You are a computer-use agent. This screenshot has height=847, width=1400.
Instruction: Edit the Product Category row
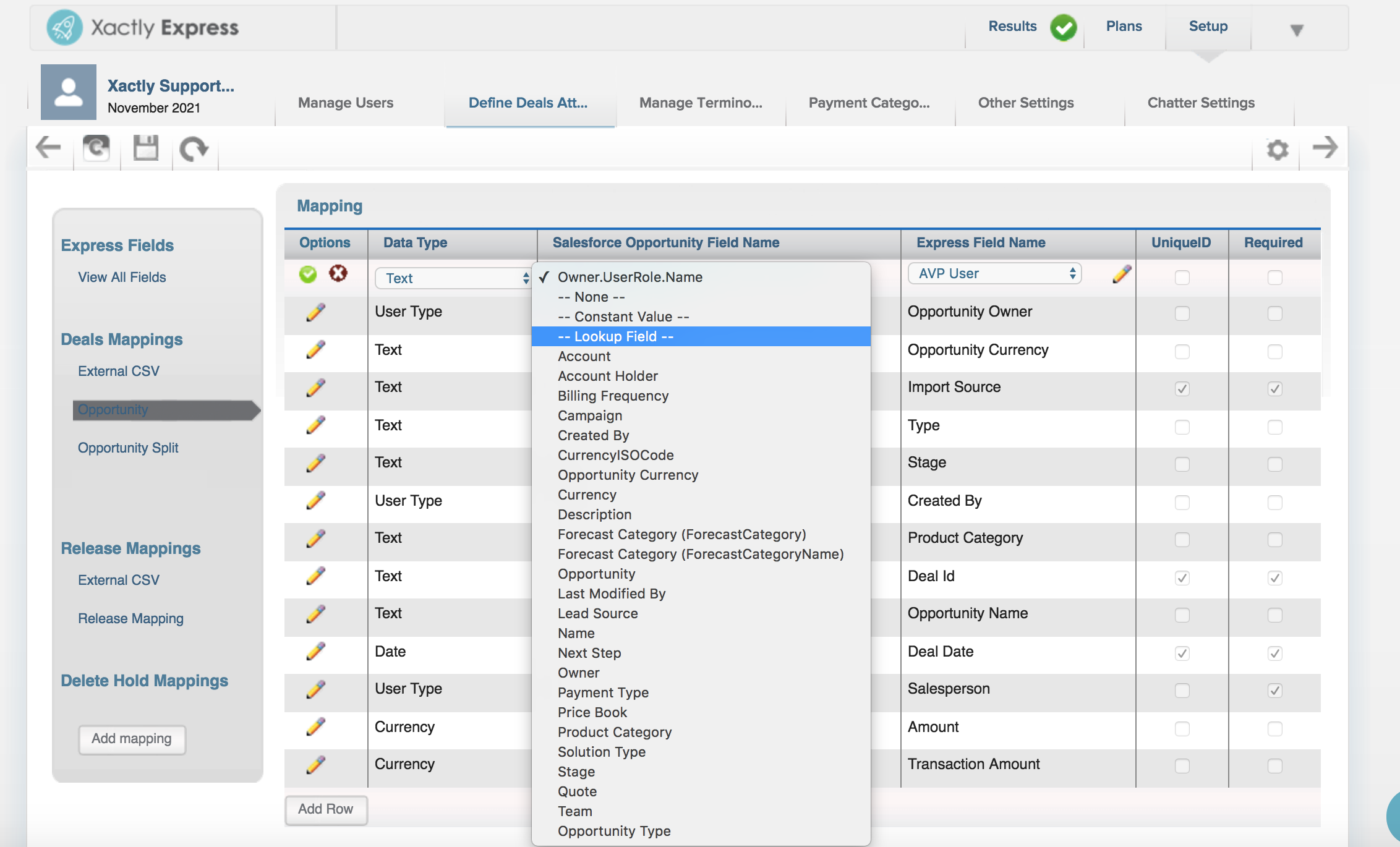coord(315,538)
